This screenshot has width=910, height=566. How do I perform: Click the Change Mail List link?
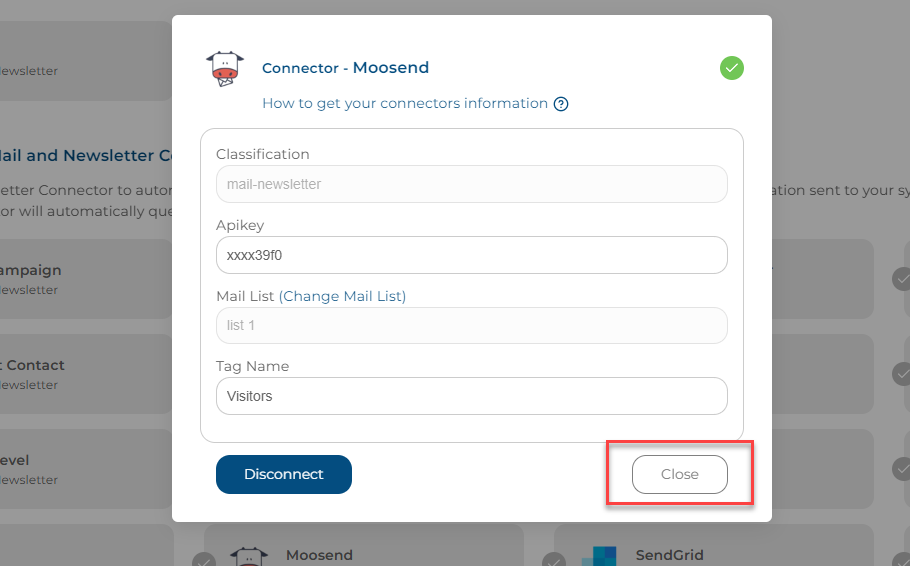coord(342,296)
